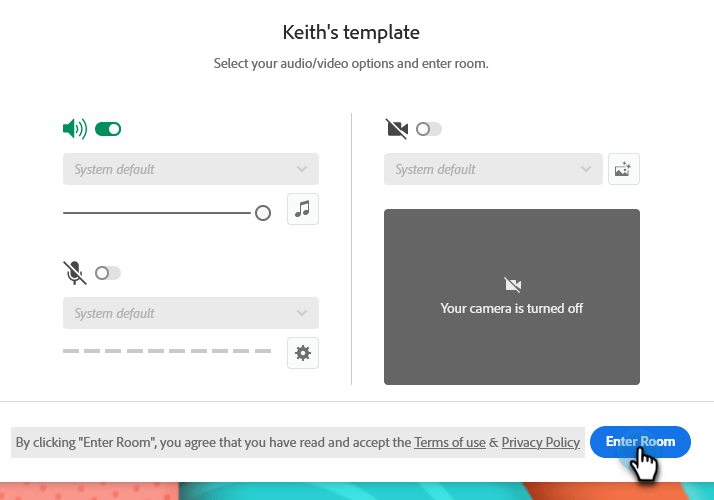
Task: Expand the microphone System default dropdown
Action: click(x=190, y=313)
